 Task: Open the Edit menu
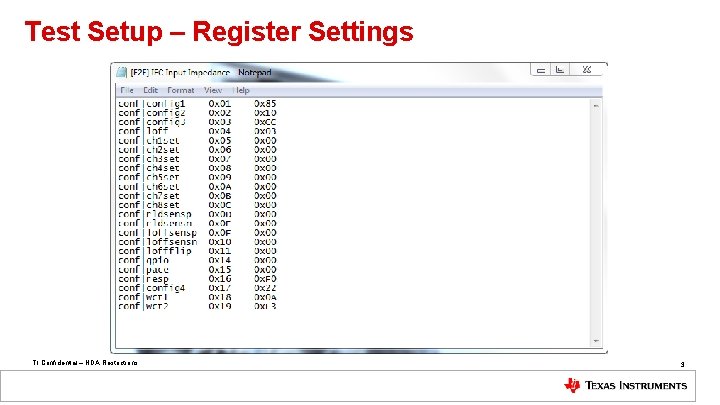pyautogui.click(x=150, y=90)
